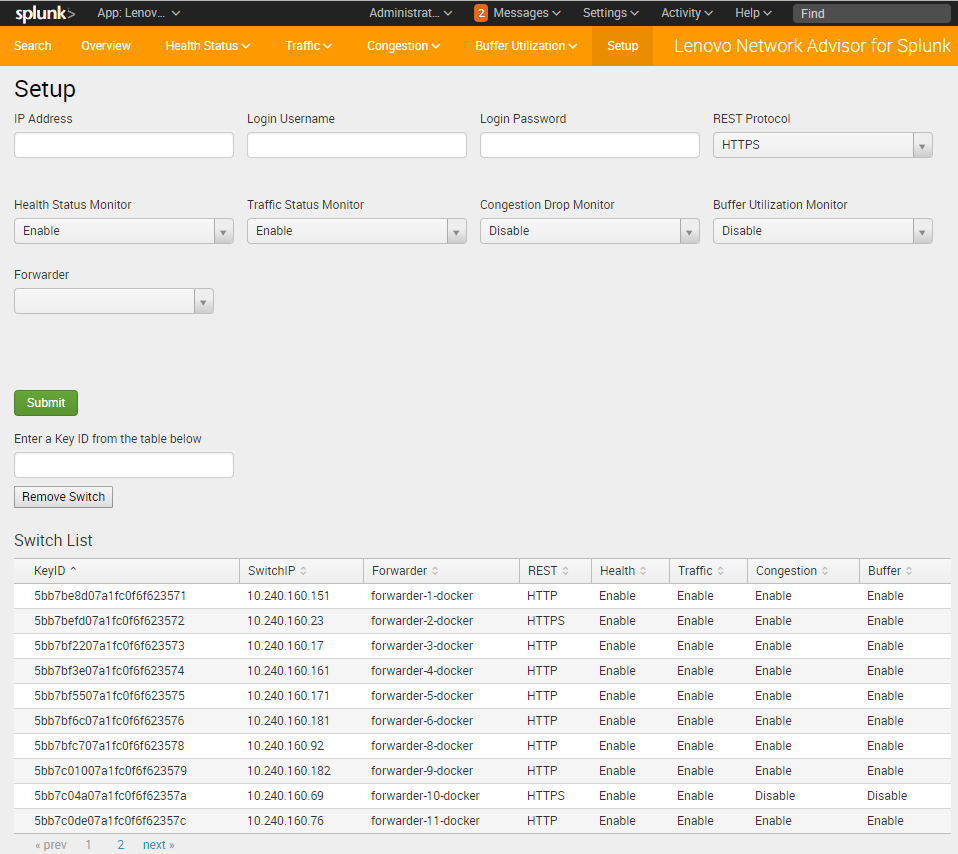The width and height of the screenshot is (958, 854).
Task: Click the Remove Switch button
Action: pyautogui.click(x=64, y=497)
